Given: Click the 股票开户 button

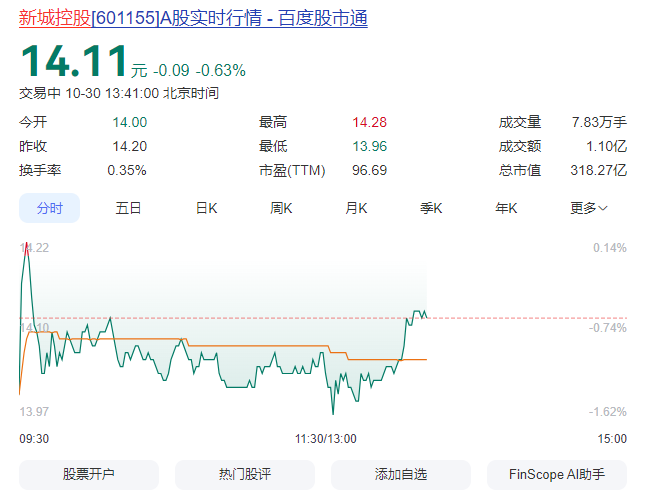Looking at the screenshot, I should pos(89,474).
